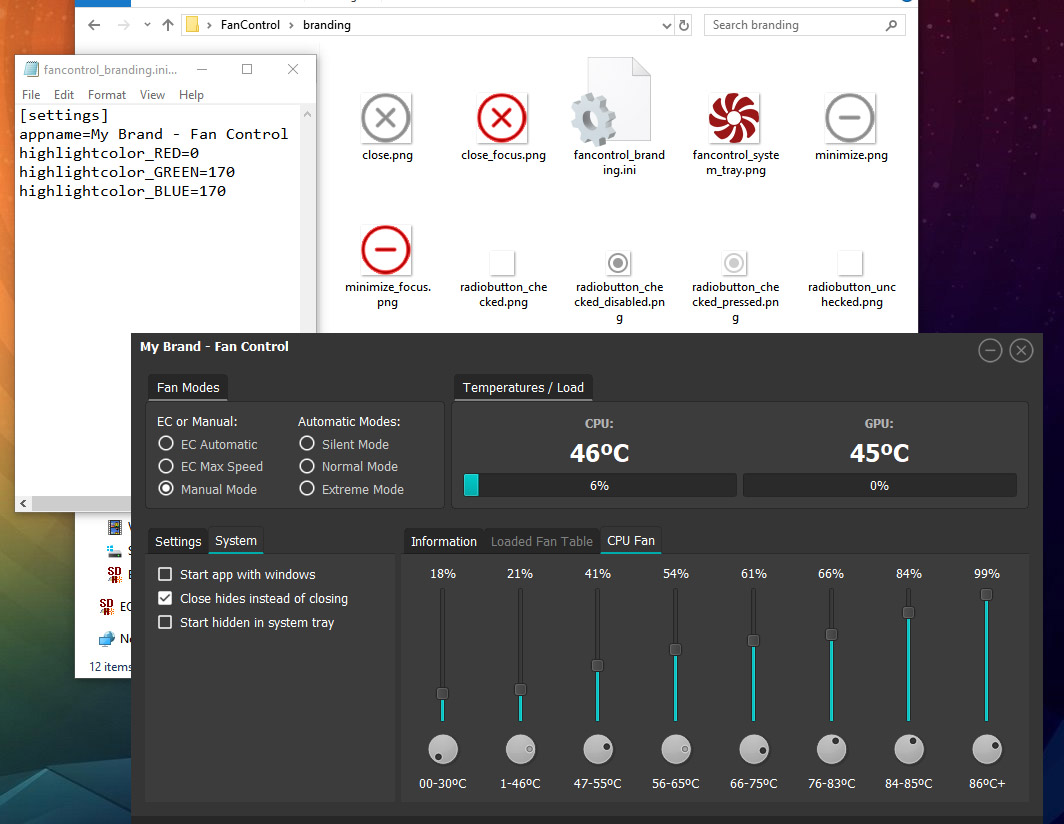Select Normal Mode radio button
This screenshot has width=1064, height=824.
click(307, 466)
